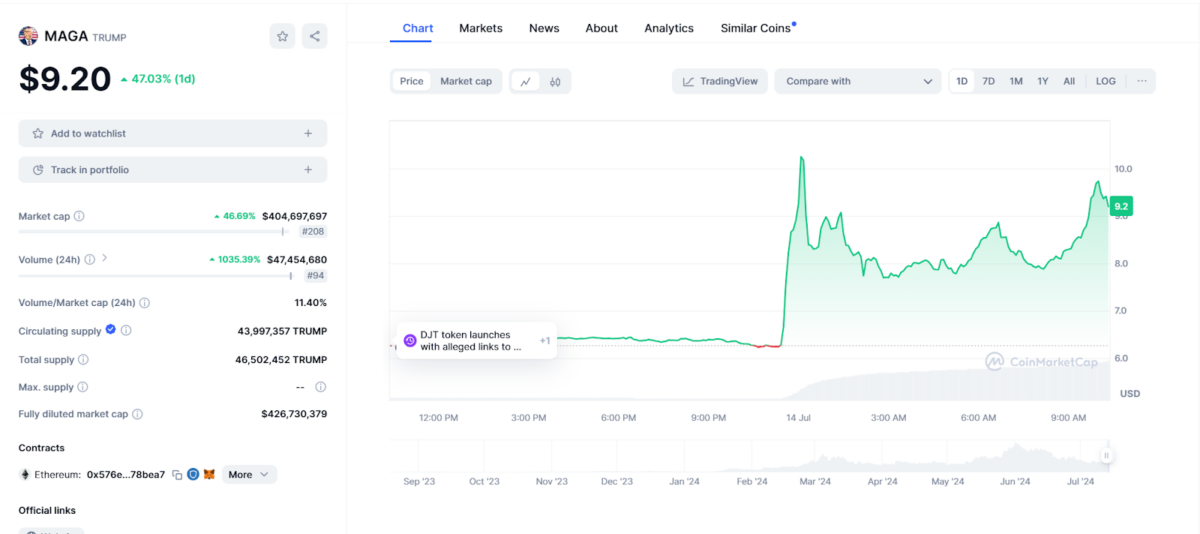Click the MAGA coin logo

pyautogui.click(x=28, y=36)
